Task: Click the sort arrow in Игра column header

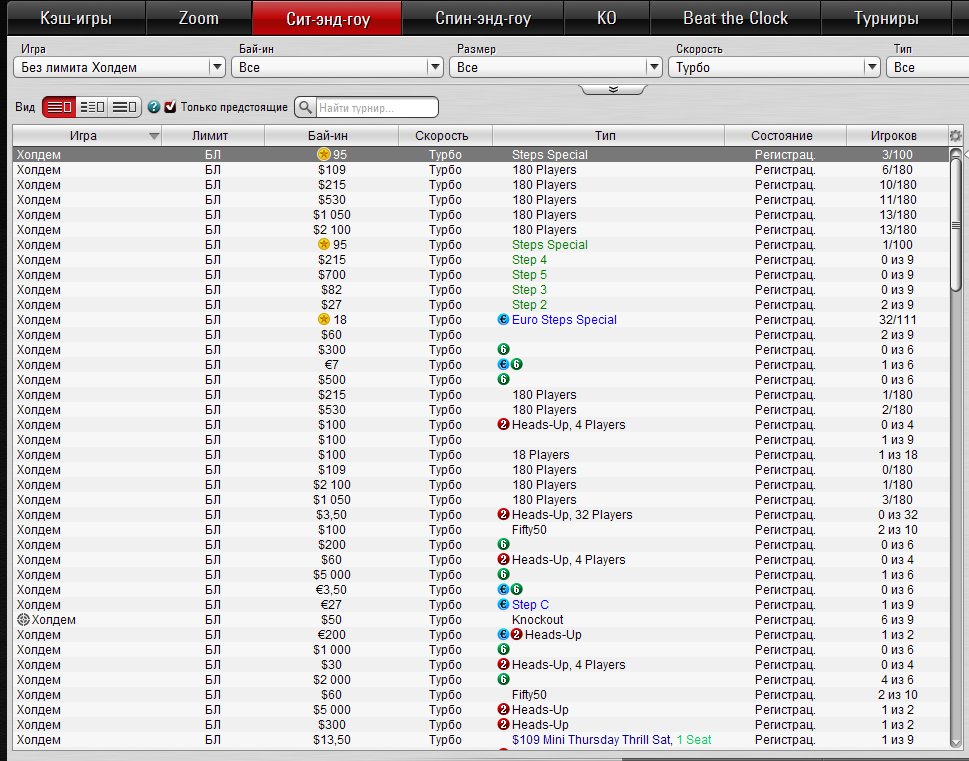Action: (154, 136)
